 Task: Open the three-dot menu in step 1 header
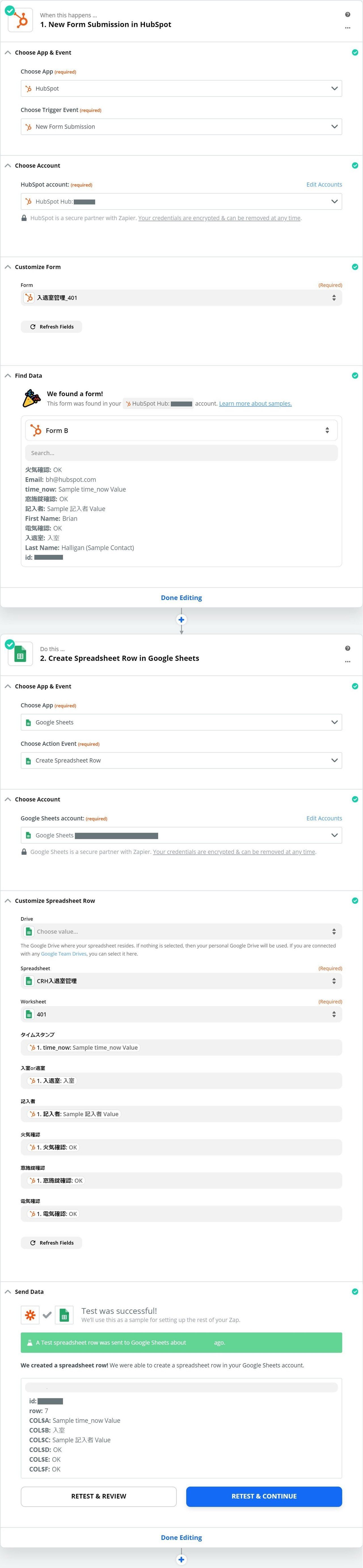[347, 28]
